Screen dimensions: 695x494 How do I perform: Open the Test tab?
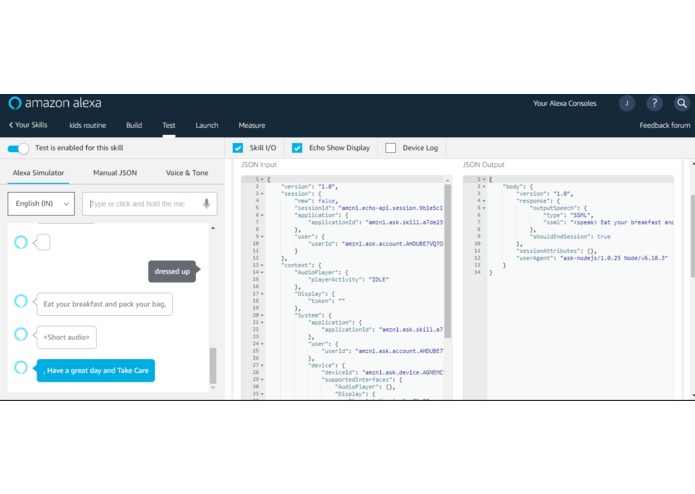click(x=169, y=125)
